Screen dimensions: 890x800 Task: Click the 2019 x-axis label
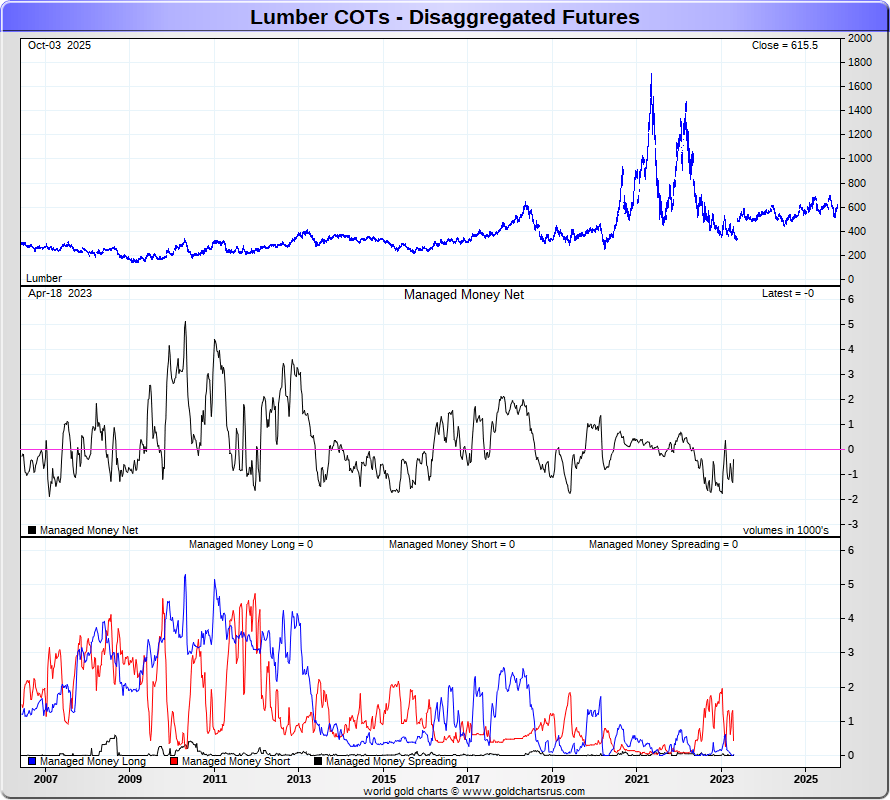[552, 779]
